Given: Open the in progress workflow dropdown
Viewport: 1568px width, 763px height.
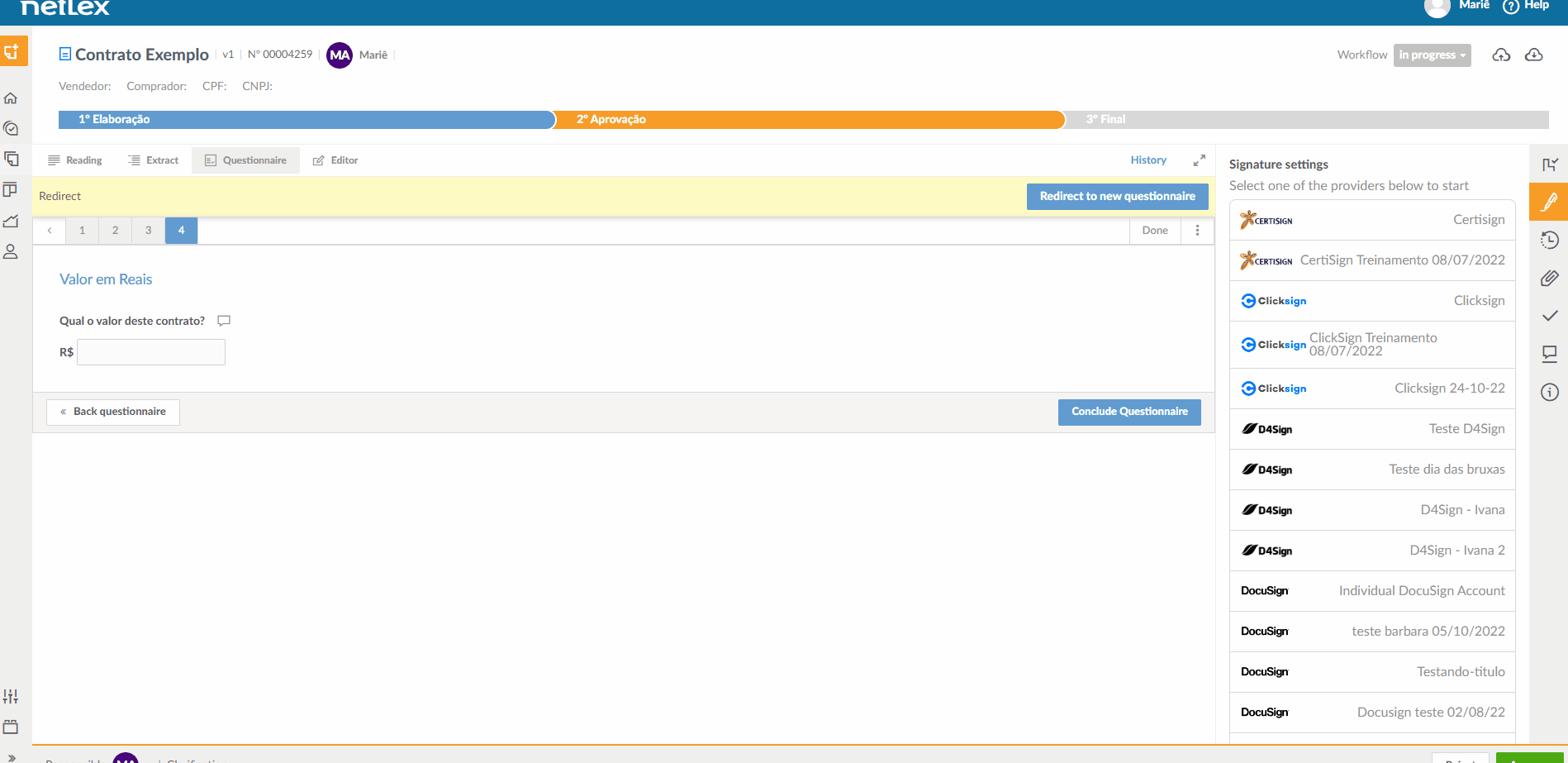Looking at the screenshot, I should pyautogui.click(x=1433, y=55).
